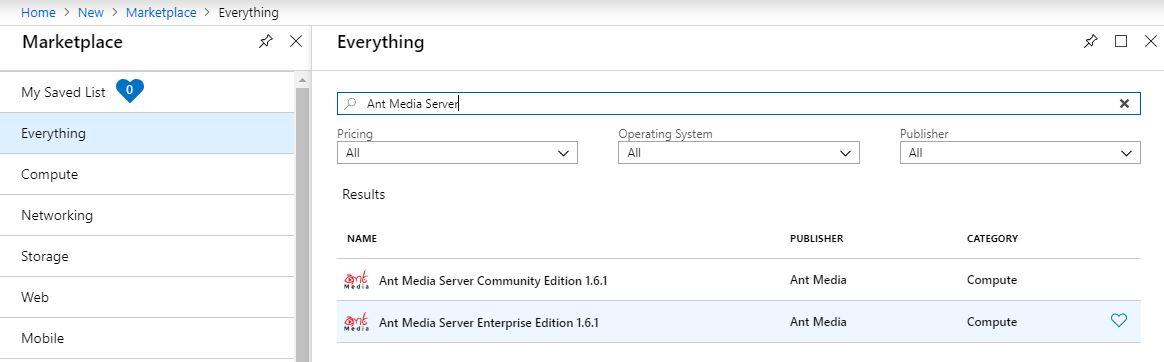Pin the Marketplace blade
The image size is (1164, 362).
[x=265, y=42]
